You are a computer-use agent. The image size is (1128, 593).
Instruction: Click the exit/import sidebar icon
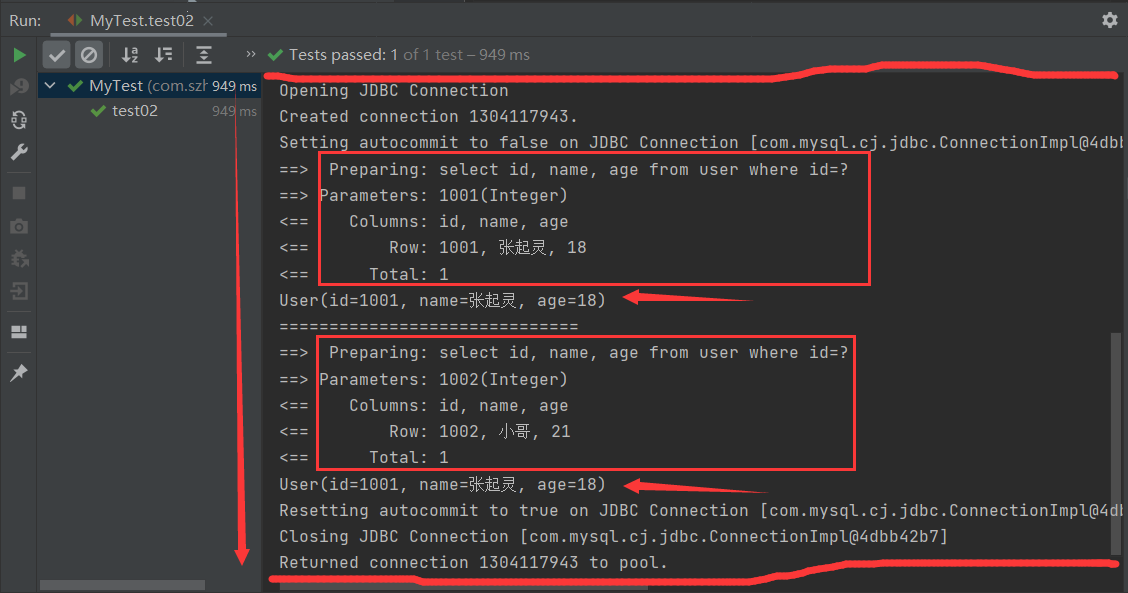[x=19, y=291]
